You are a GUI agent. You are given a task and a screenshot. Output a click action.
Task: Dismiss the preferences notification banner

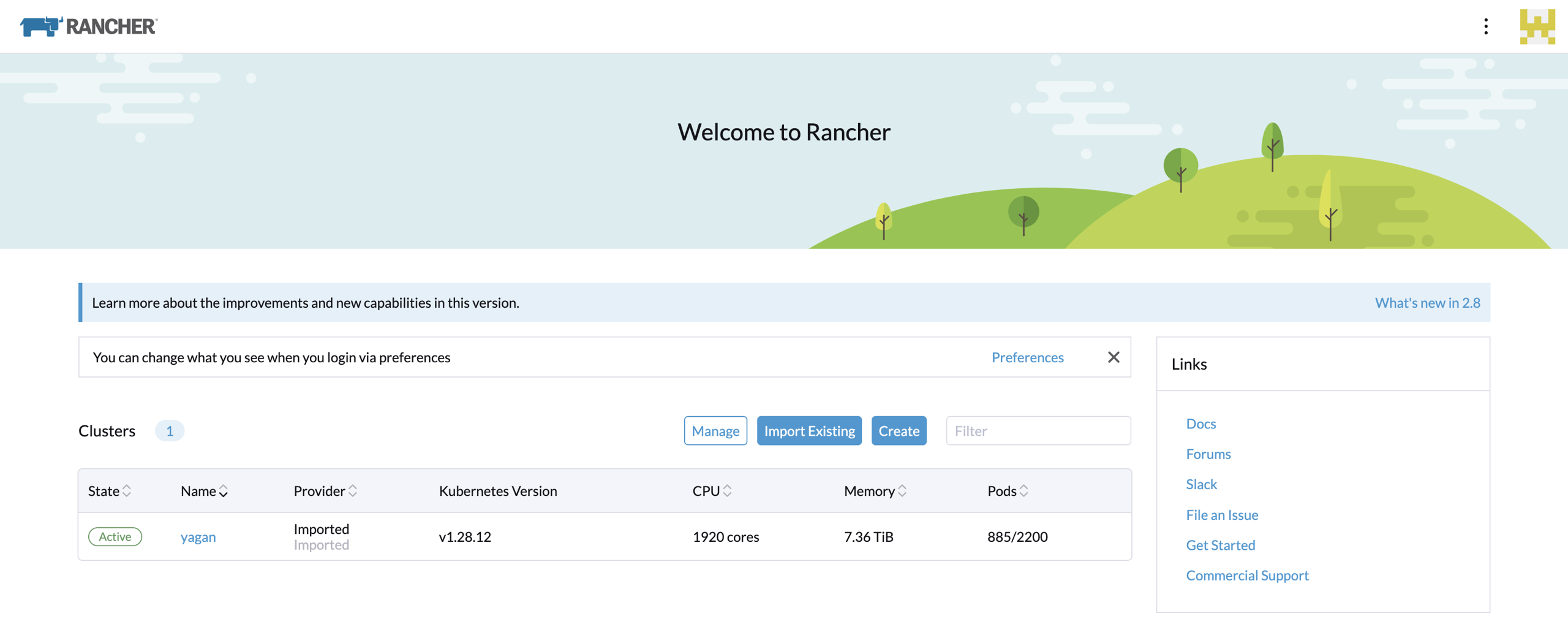pyautogui.click(x=1114, y=357)
